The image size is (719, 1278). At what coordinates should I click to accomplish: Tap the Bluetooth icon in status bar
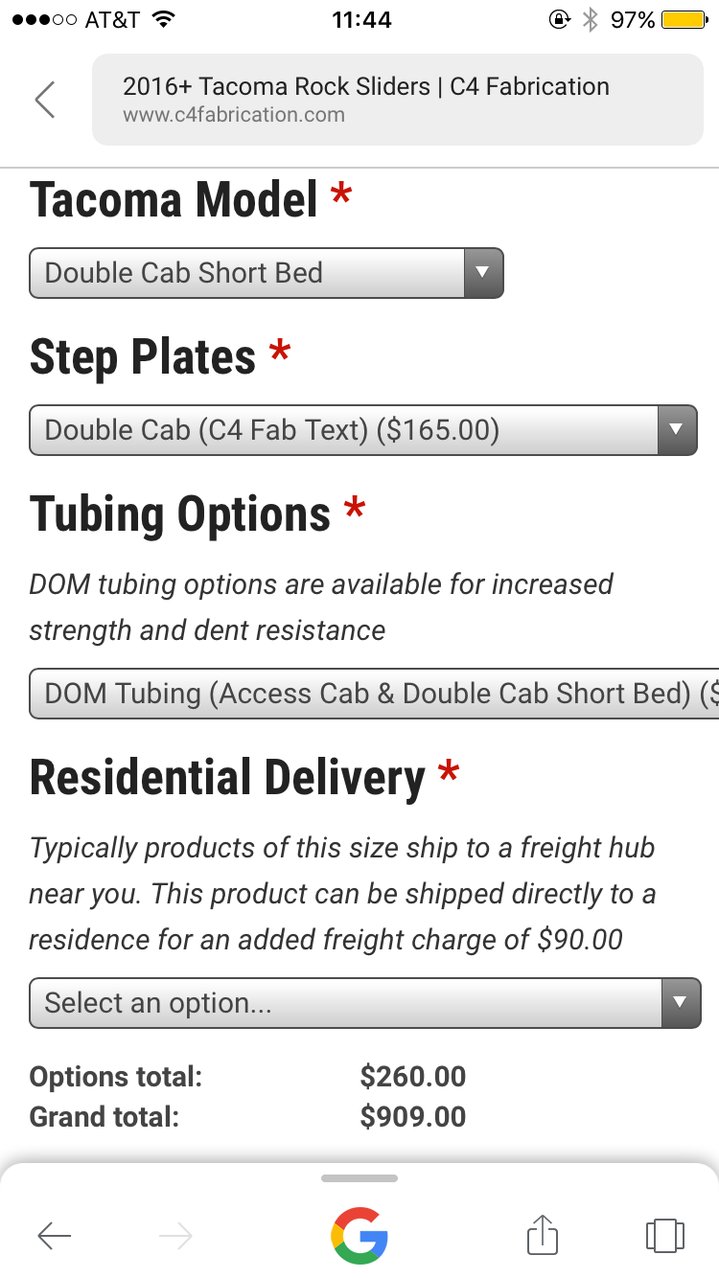coord(590,19)
